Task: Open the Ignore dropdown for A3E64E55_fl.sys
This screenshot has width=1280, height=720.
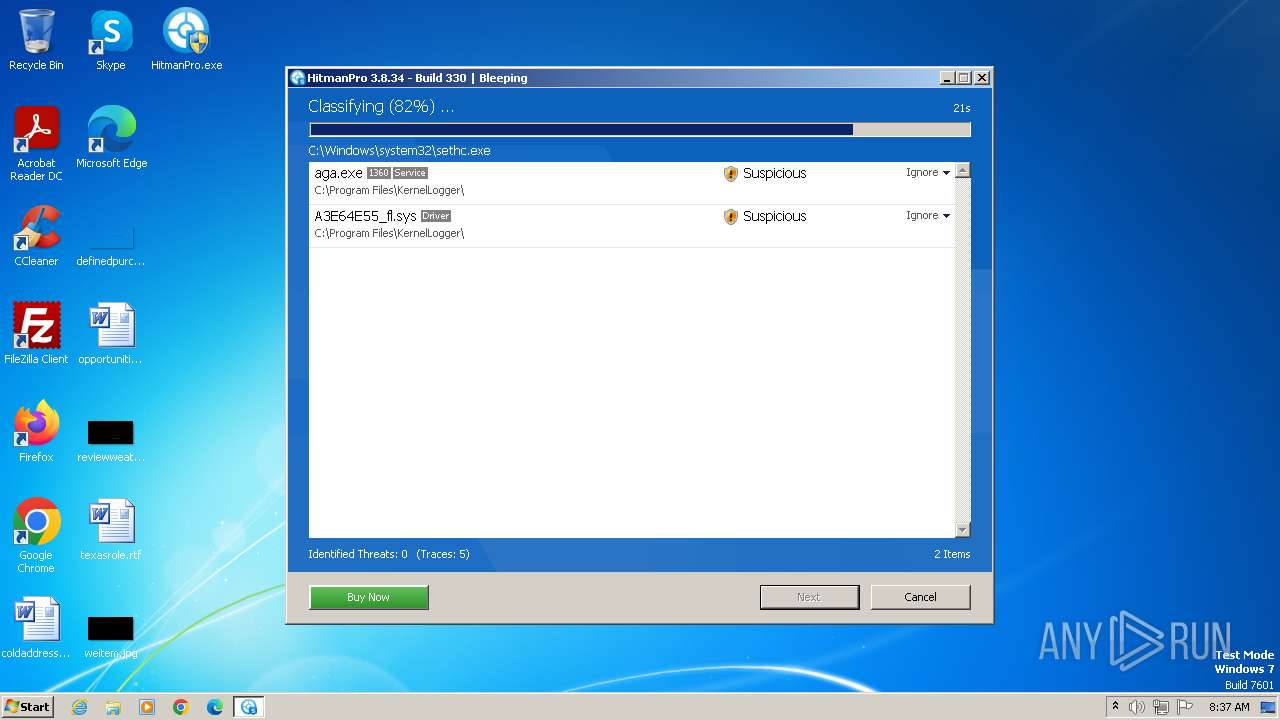Action: pos(928,216)
